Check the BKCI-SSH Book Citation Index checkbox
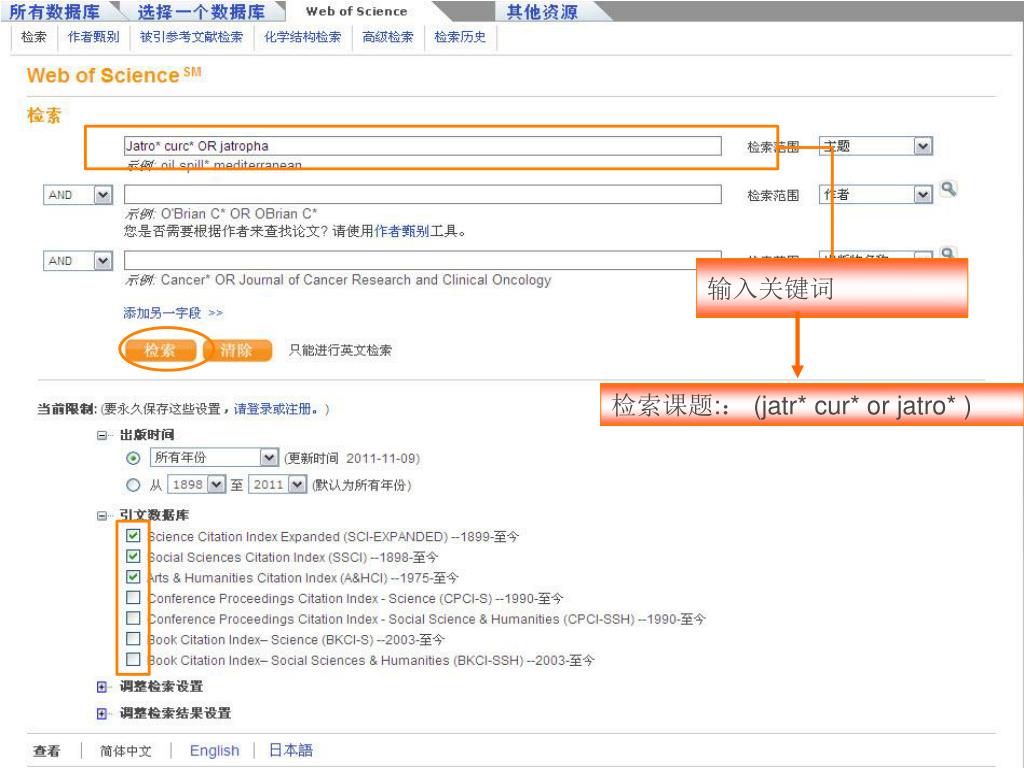The height and width of the screenshot is (768, 1024). 133,659
